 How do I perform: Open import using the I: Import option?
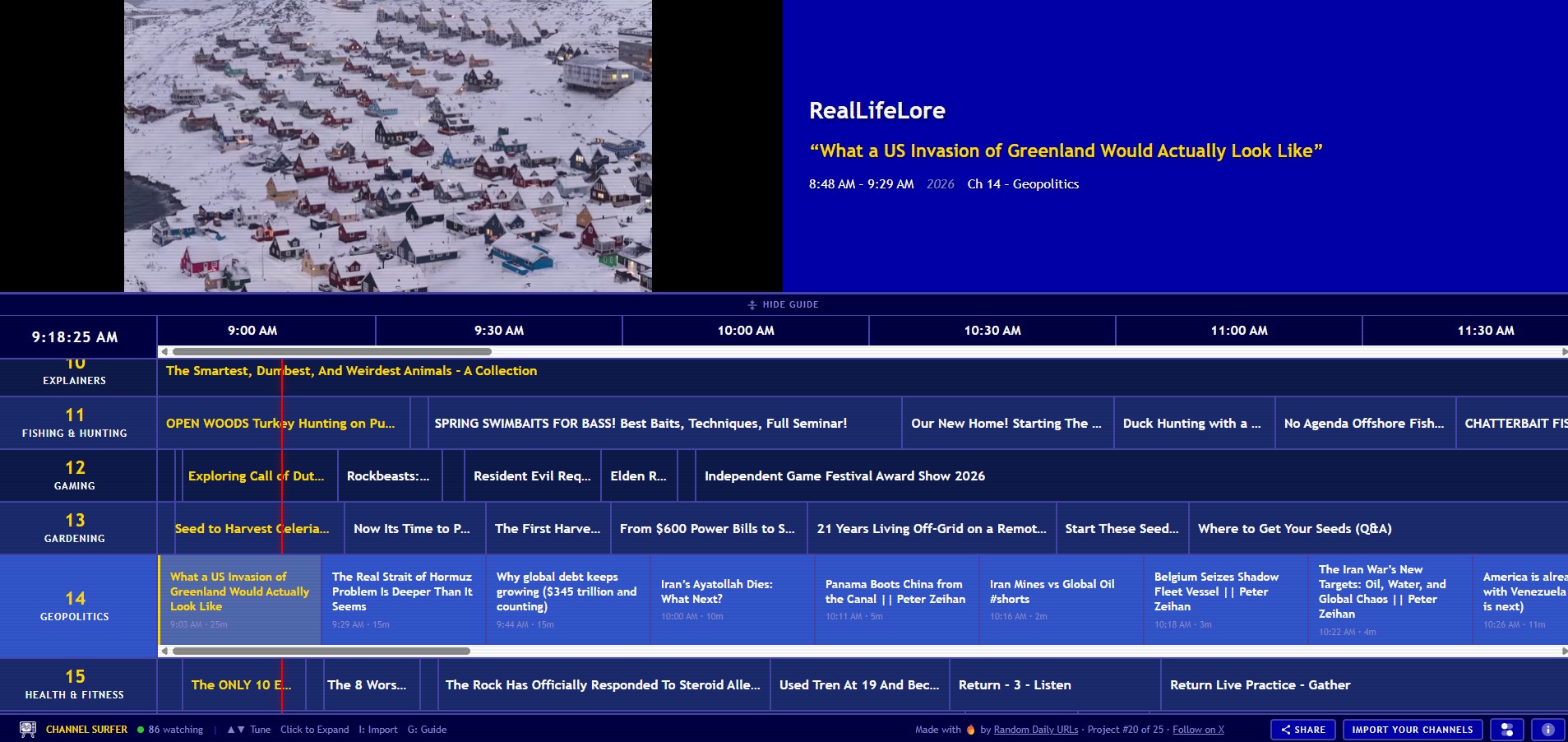coord(378,729)
